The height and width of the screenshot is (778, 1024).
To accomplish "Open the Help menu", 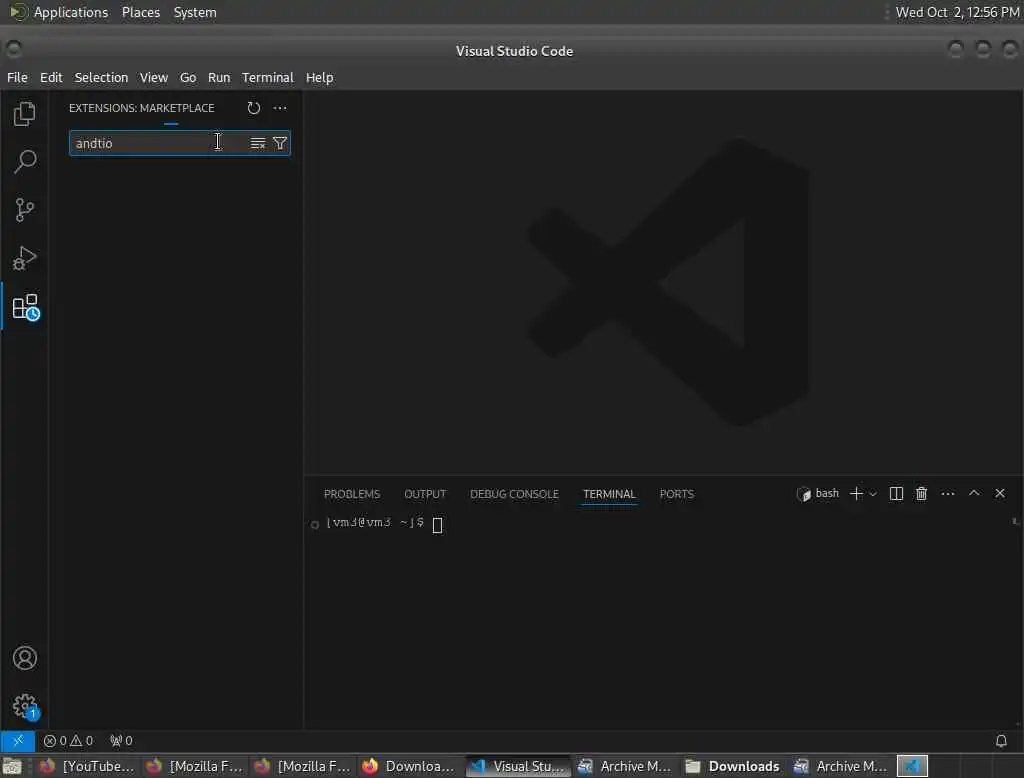I will coord(319,77).
